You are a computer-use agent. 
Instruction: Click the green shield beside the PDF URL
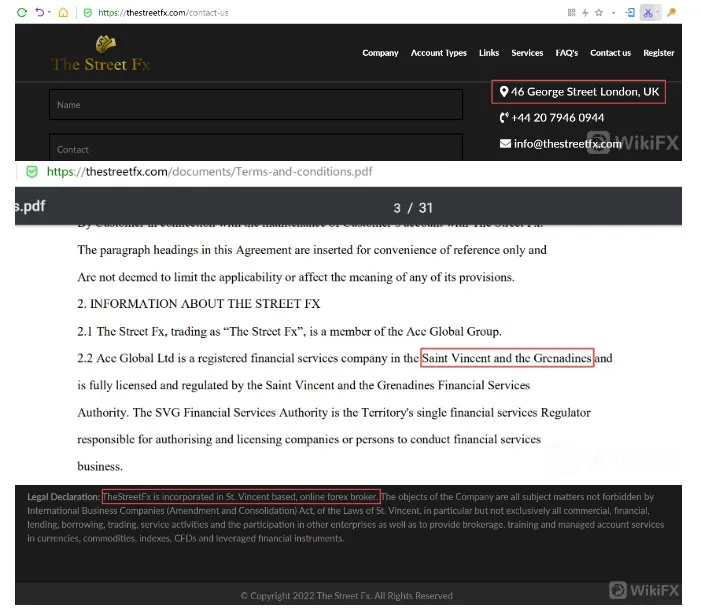(32, 172)
